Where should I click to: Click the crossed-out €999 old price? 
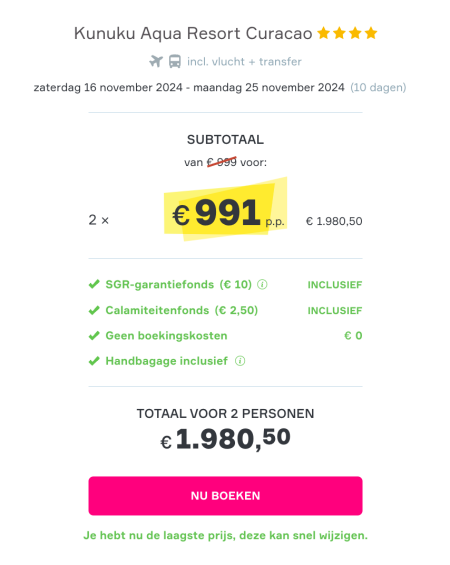[x=222, y=162]
